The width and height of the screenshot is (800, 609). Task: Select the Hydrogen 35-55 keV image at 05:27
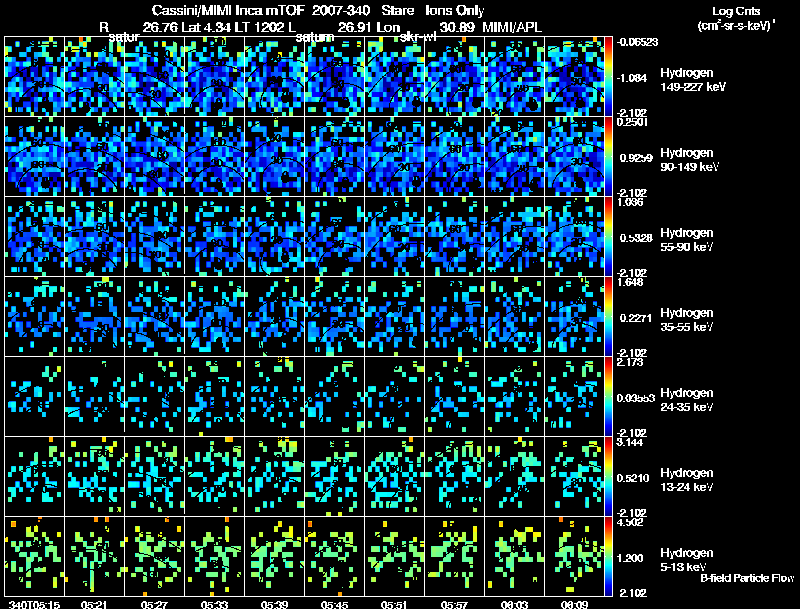[155, 317]
